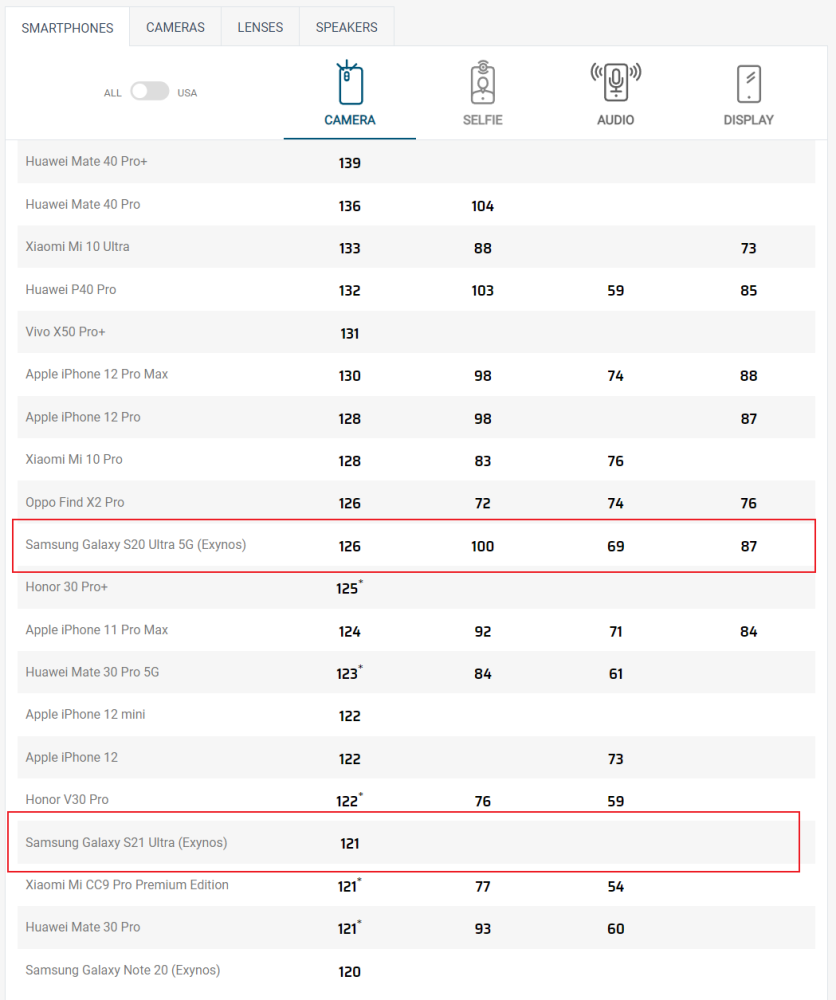836x1000 pixels.
Task: Go to the Speakers tab
Action: click(346, 27)
